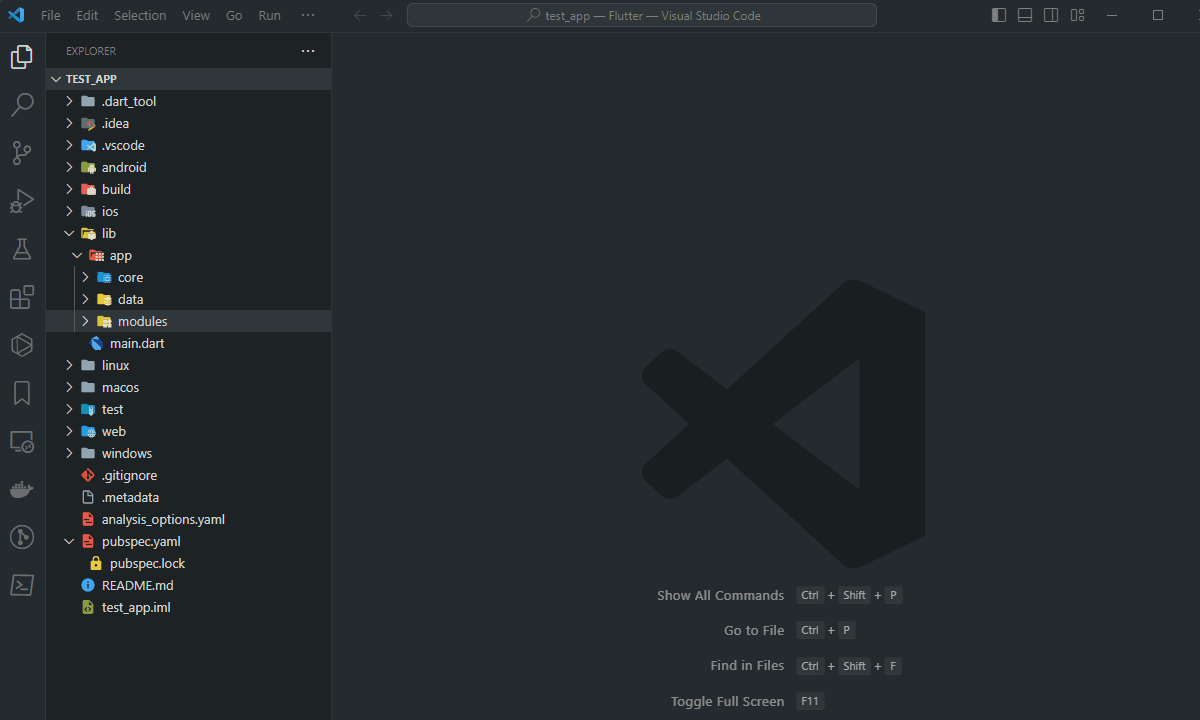The height and width of the screenshot is (720, 1200).
Task: Open the Remote Explorer view
Action: pyautogui.click(x=22, y=441)
